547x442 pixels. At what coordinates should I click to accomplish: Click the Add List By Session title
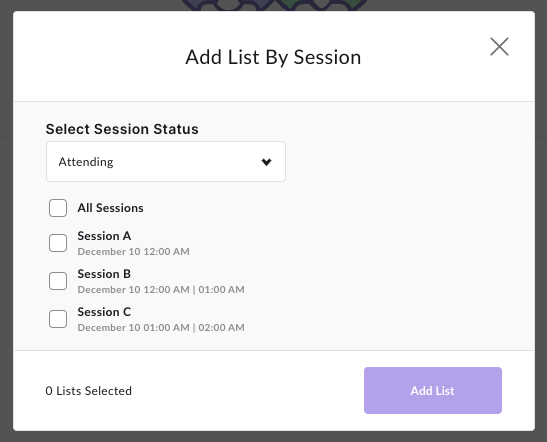(x=273, y=57)
